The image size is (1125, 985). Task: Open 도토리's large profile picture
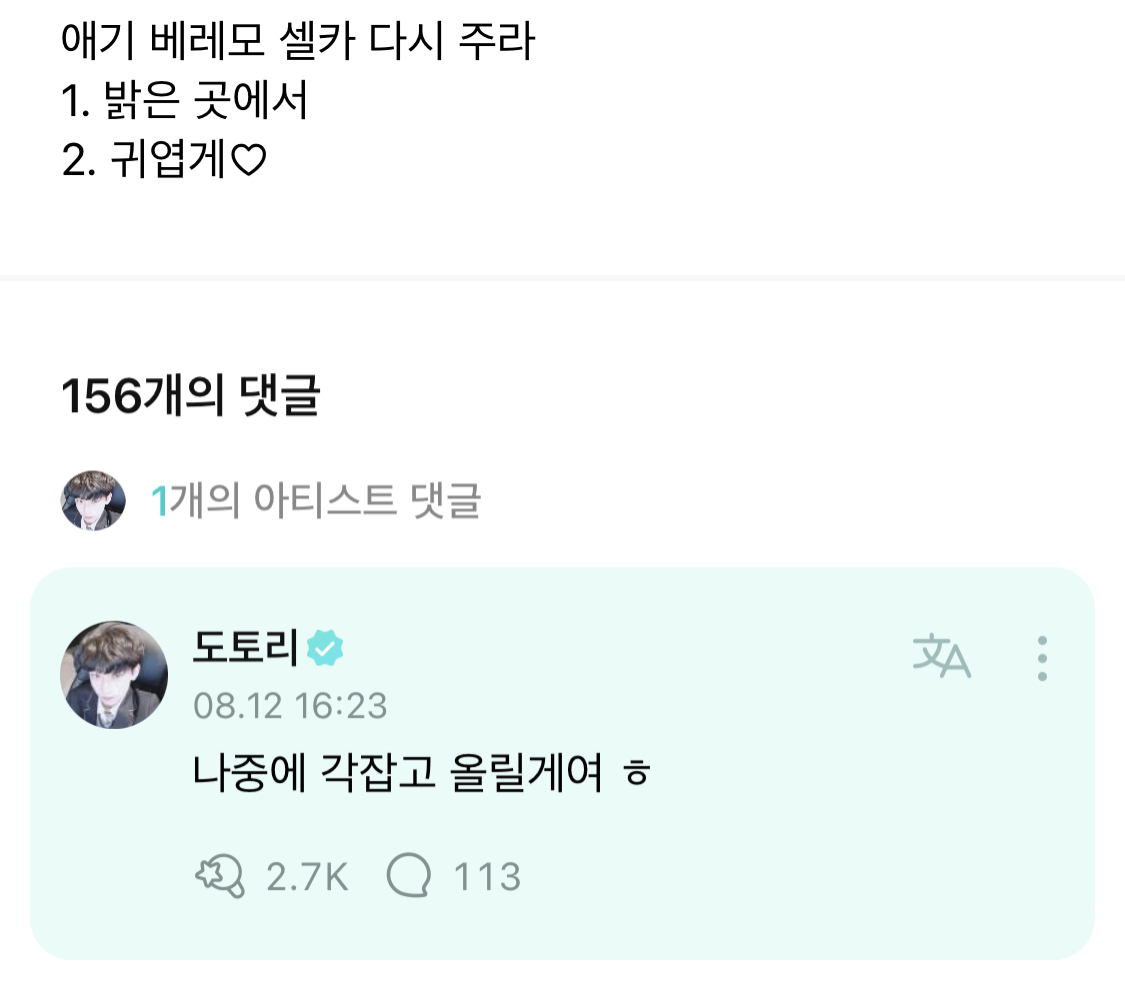pos(108,673)
